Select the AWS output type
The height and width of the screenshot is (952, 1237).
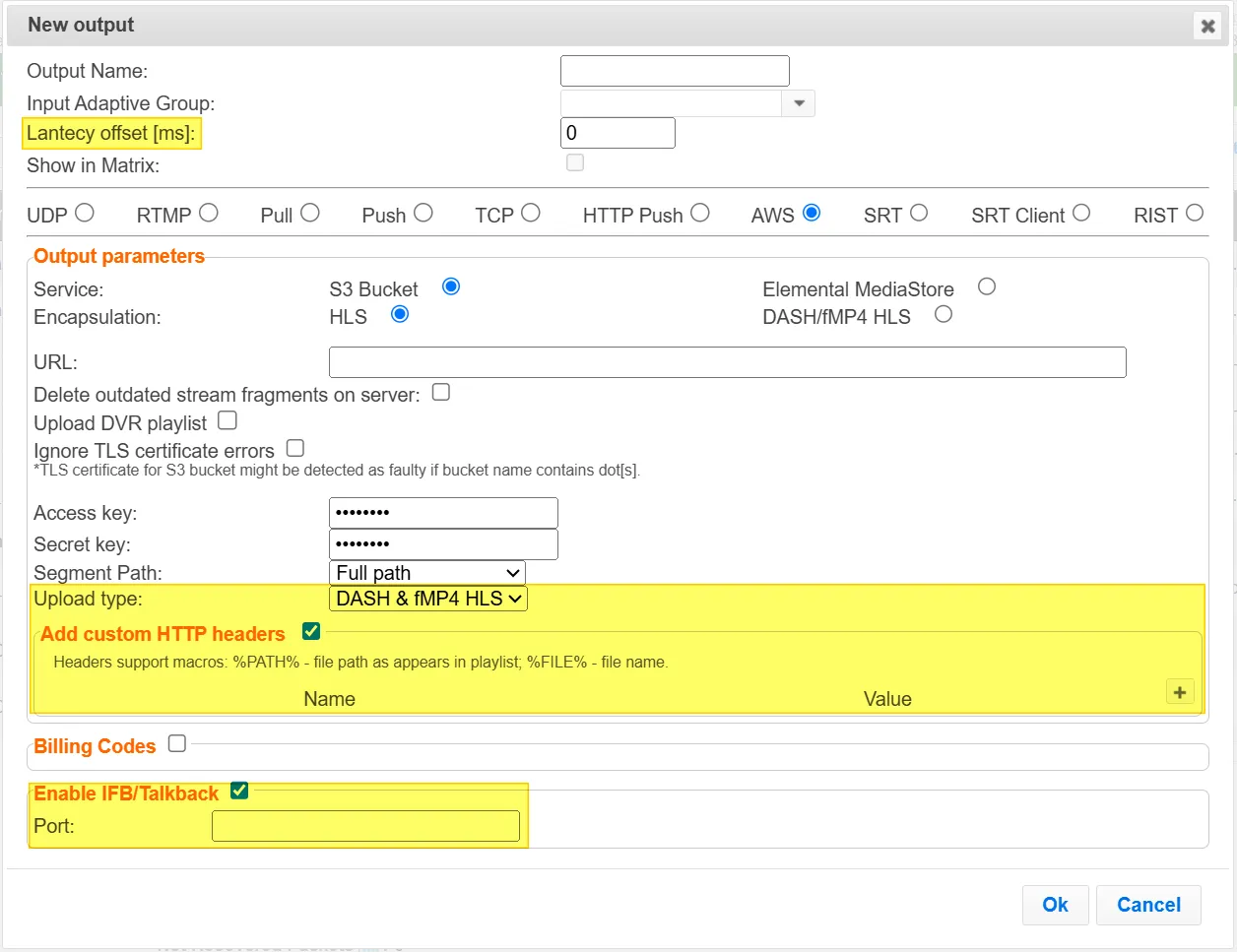point(812,213)
